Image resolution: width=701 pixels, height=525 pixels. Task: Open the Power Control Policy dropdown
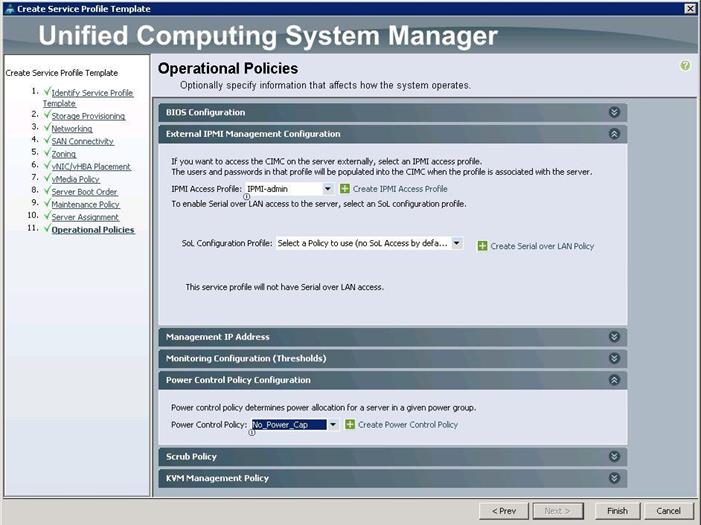333,424
